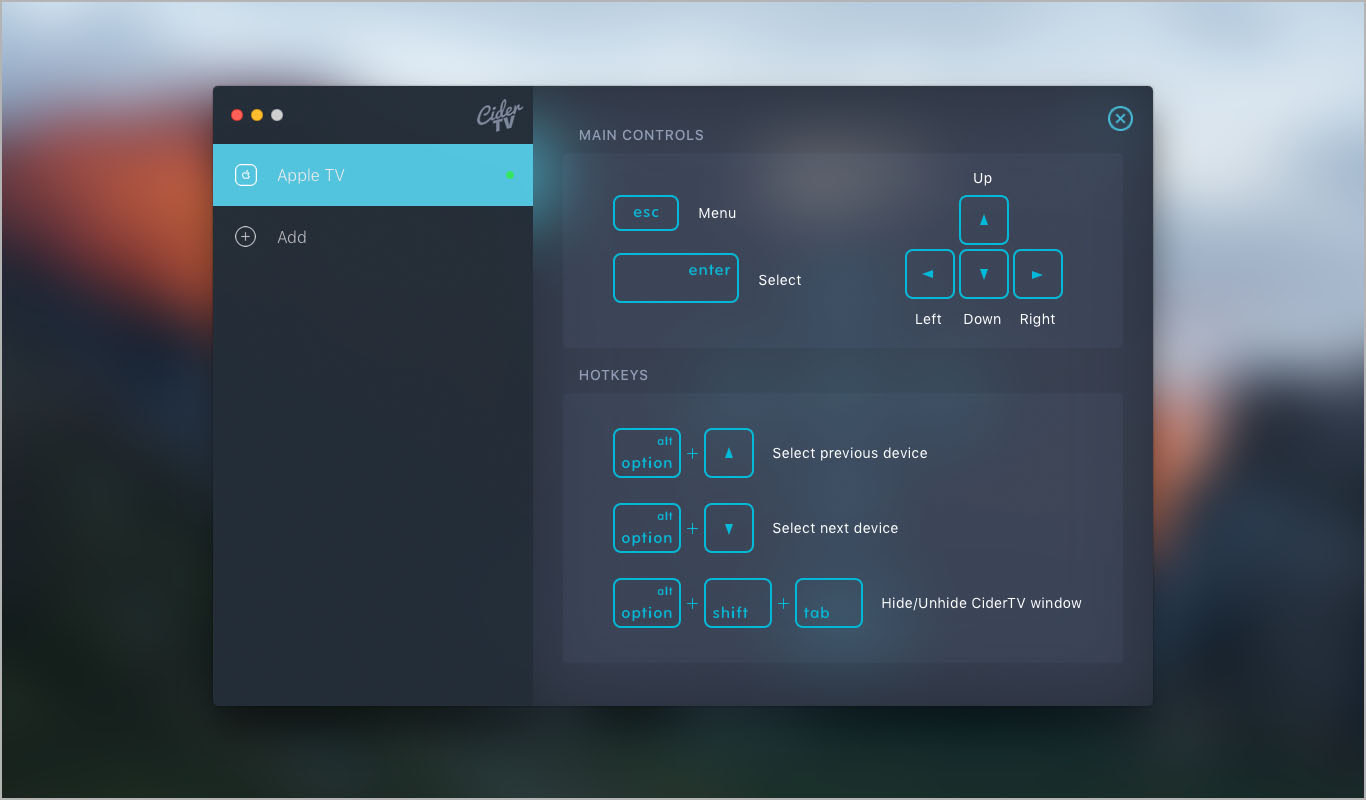Click the tab key in the hotkeys
Screen dimensions: 1366x800
pos(829,603)
